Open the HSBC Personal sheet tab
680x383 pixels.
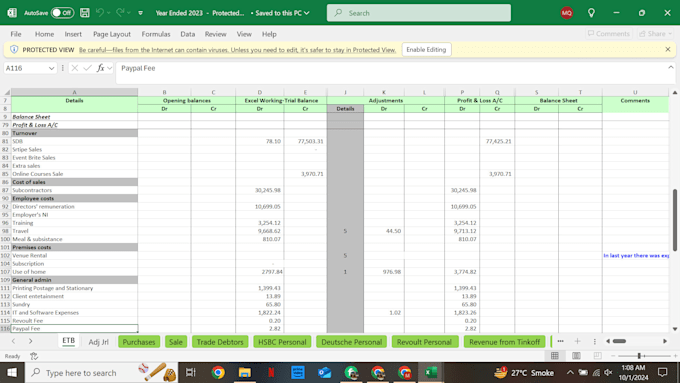[282, 342]
